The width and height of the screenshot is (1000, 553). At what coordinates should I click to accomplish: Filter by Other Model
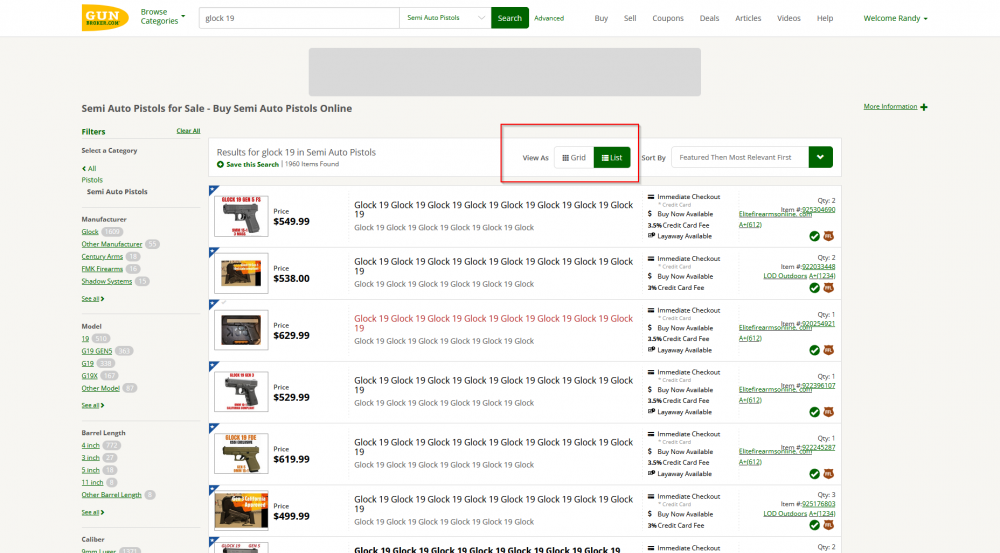point(100,388)
